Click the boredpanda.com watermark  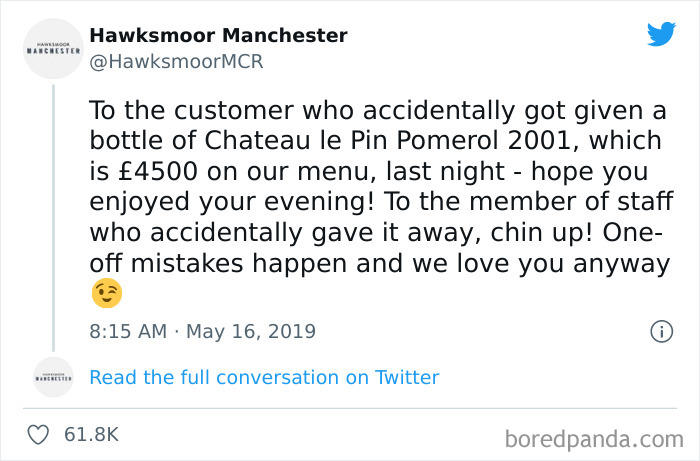(x=594, y=438)
